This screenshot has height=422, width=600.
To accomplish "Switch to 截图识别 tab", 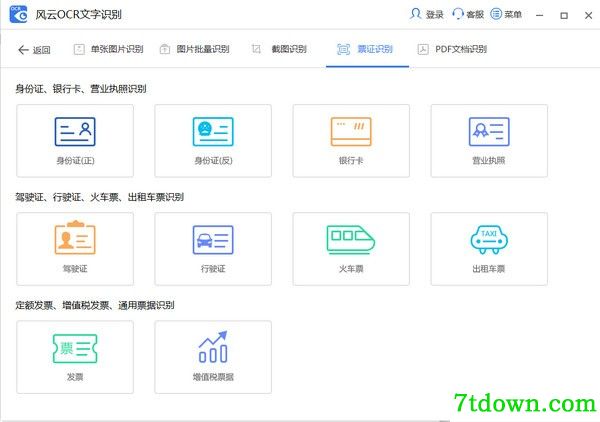I will click(289, 49).
